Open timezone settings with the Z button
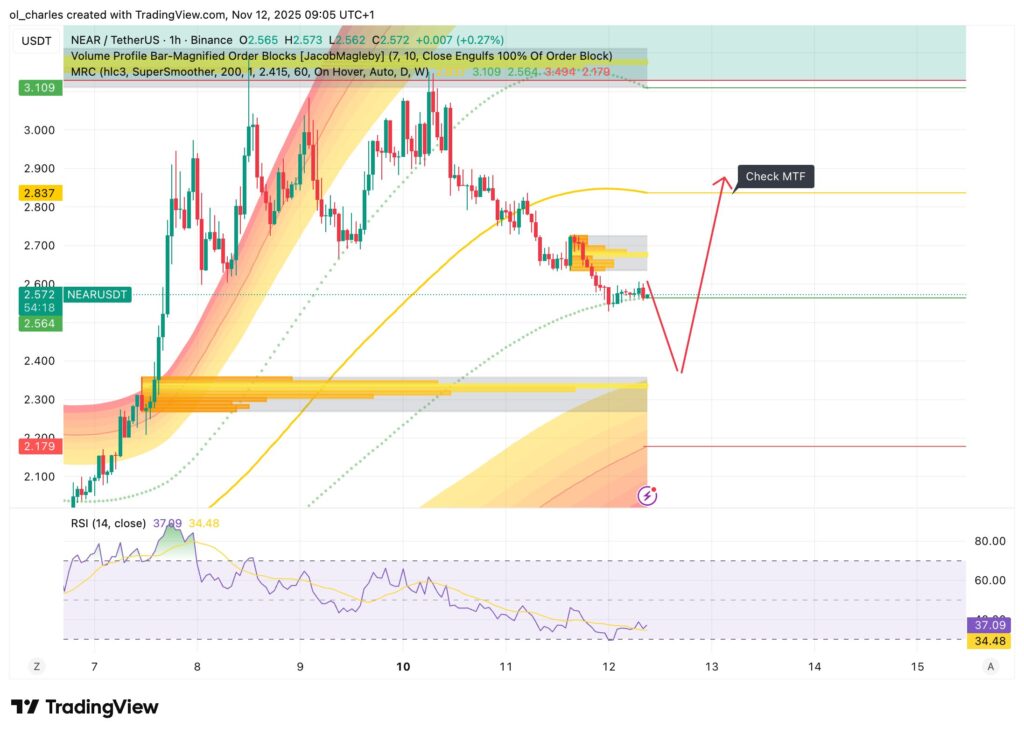 (37, 665)
